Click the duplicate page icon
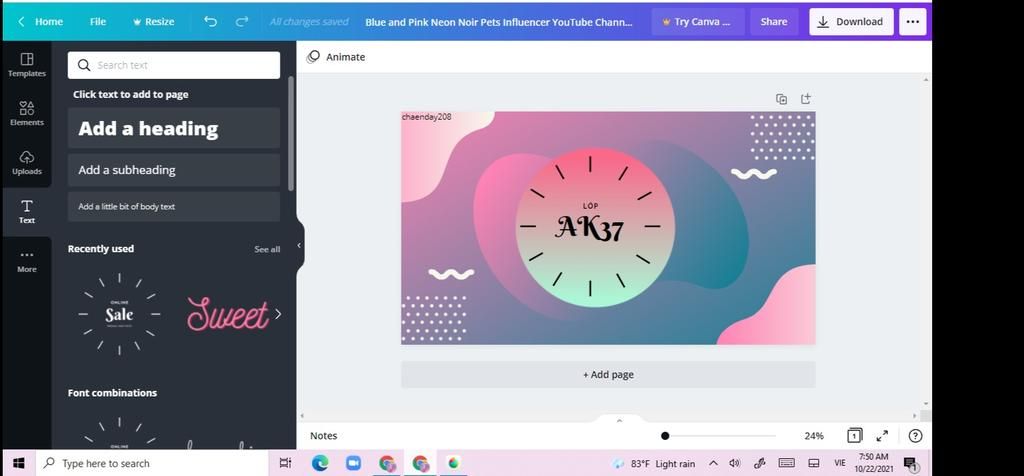1024x476 pixels. 781,99
